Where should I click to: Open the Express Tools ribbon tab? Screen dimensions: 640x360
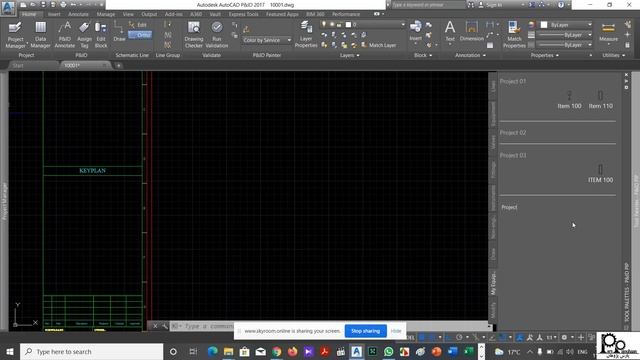(x=243, y=14)
